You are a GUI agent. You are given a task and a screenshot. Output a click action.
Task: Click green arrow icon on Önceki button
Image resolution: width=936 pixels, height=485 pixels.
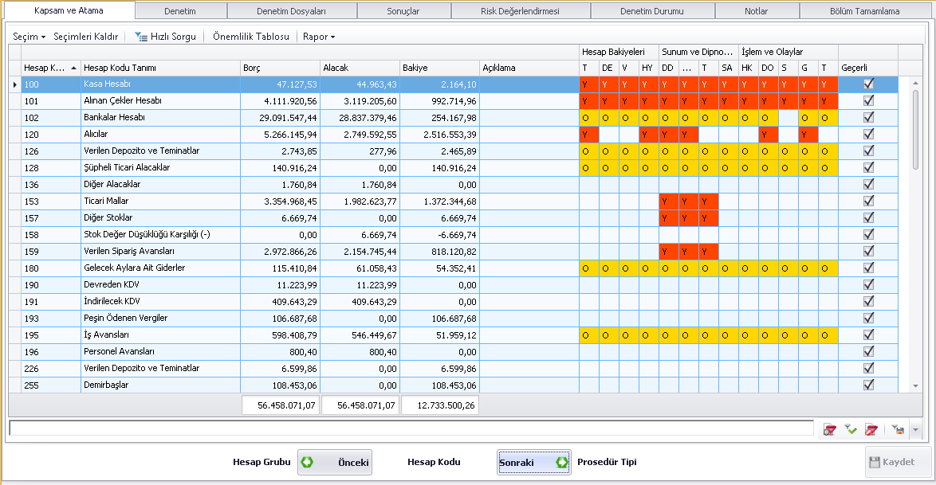[309, 462]
